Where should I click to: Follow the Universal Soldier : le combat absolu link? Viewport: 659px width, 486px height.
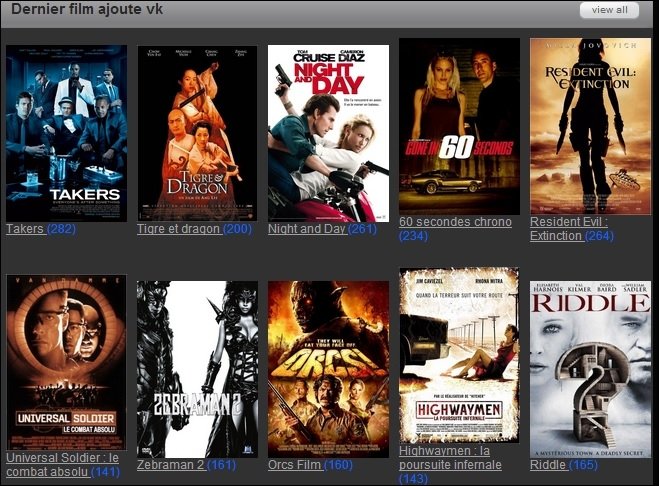click(x=62, y=465)
